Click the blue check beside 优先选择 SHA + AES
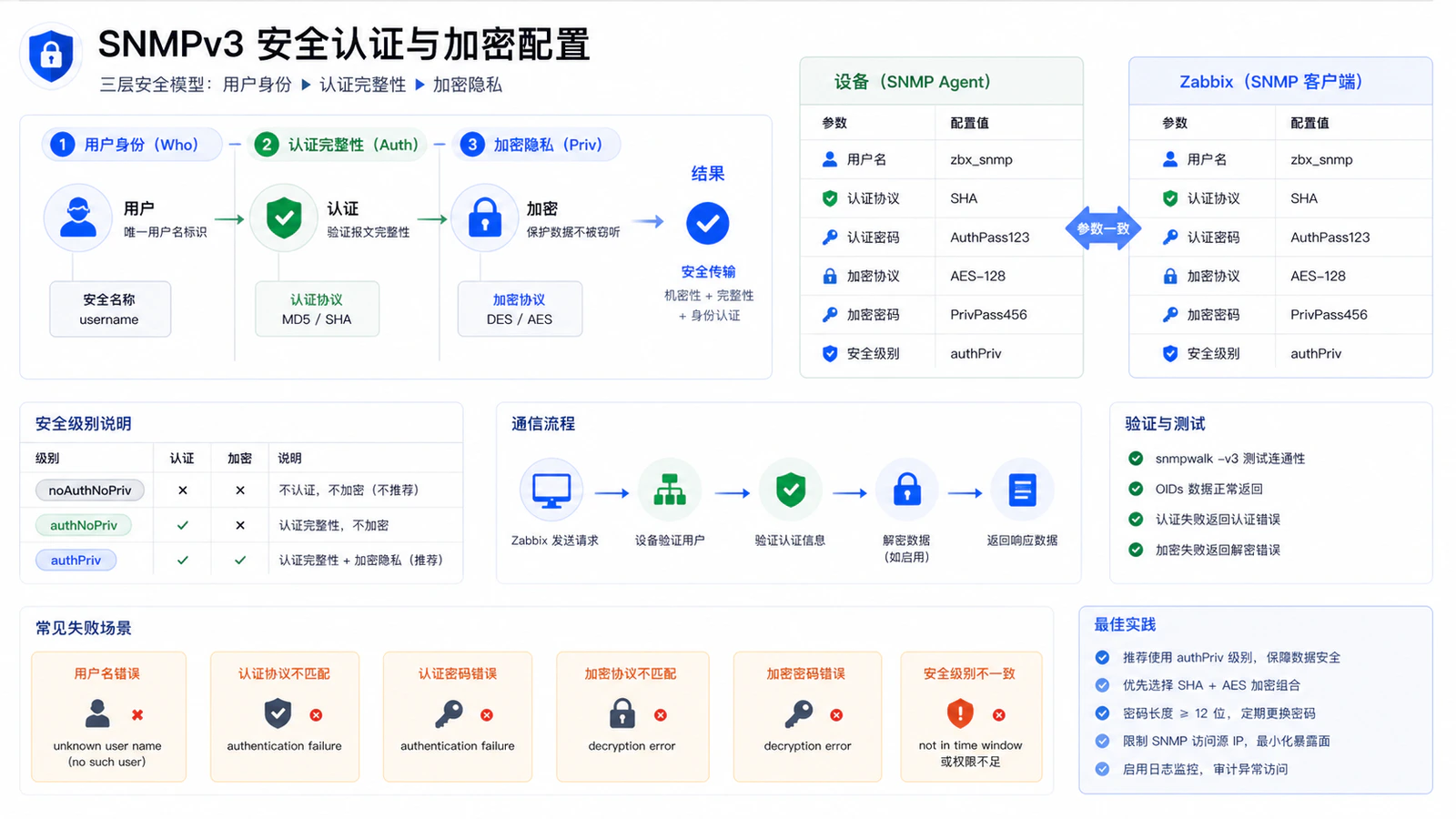 pyautogui.click(x=1102, y=685)
